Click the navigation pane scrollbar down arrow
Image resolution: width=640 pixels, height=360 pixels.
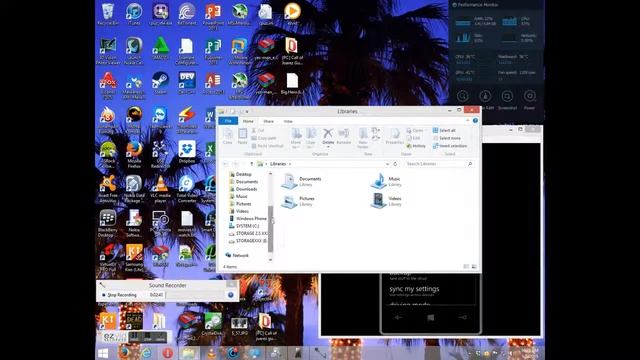[x=270, y=260]
